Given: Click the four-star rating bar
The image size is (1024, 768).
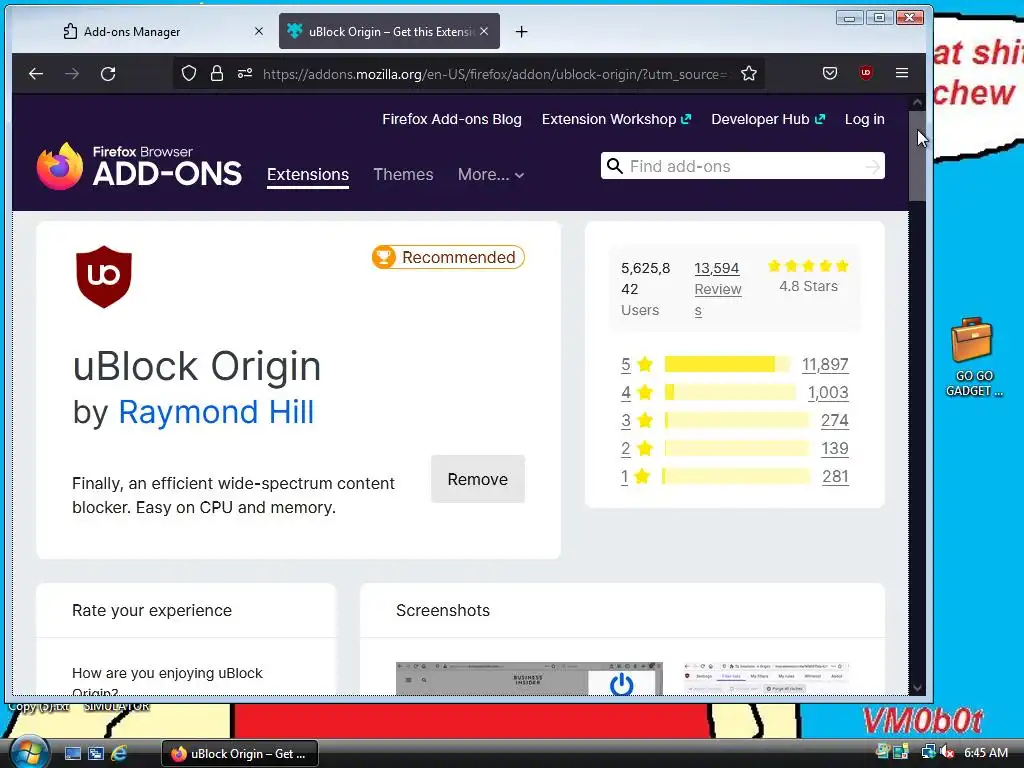Looking at the screenshot, I should click(730, 392).
